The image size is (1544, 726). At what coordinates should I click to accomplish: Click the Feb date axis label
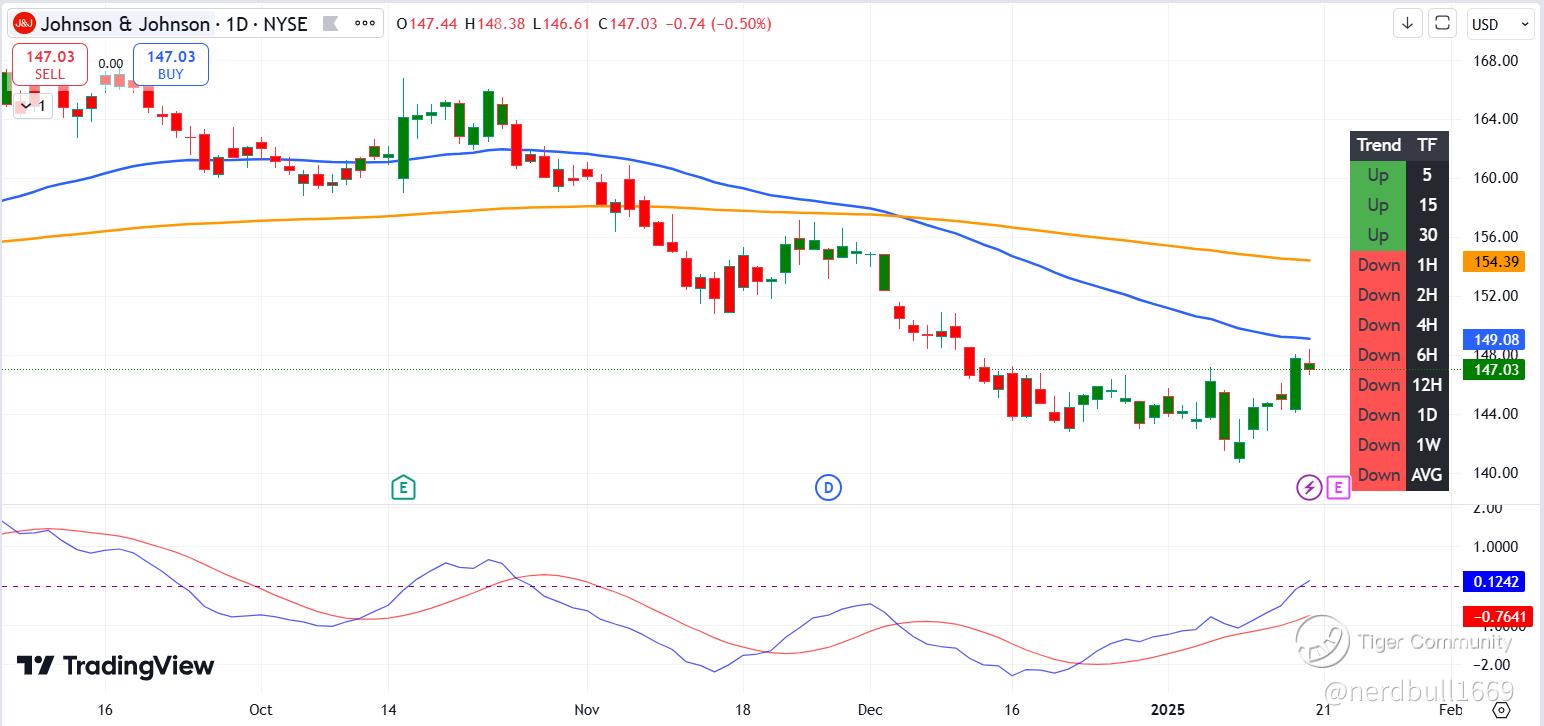coord(1449,710)
